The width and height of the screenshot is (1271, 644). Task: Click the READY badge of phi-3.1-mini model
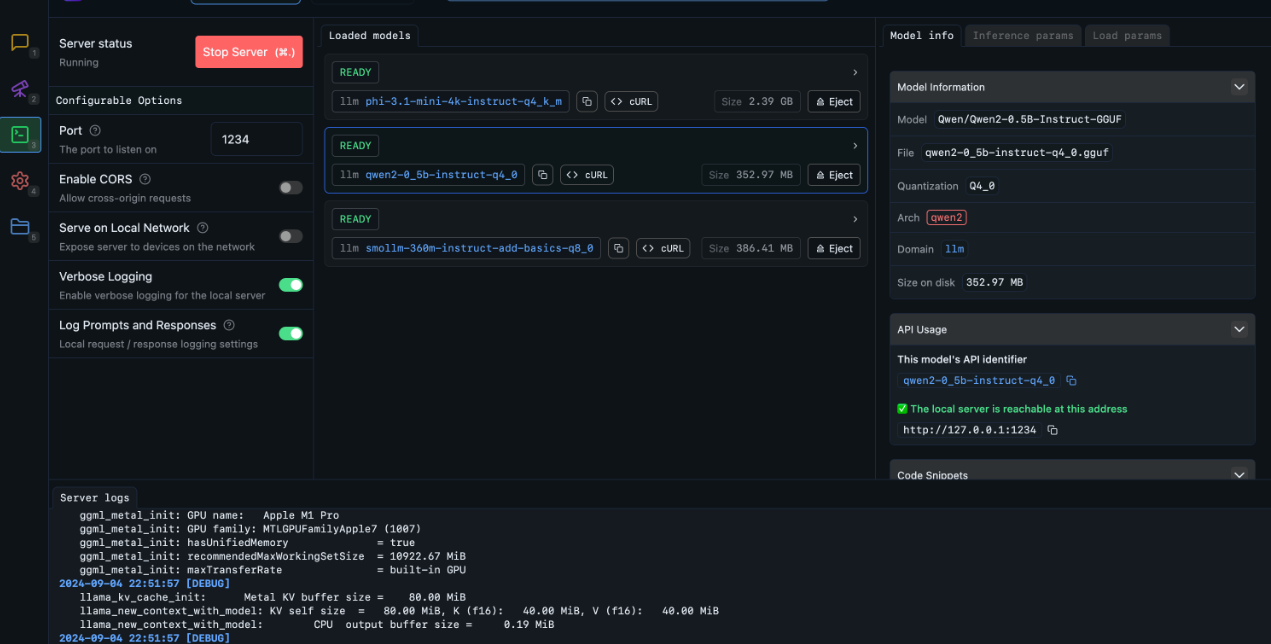(355, 72)
